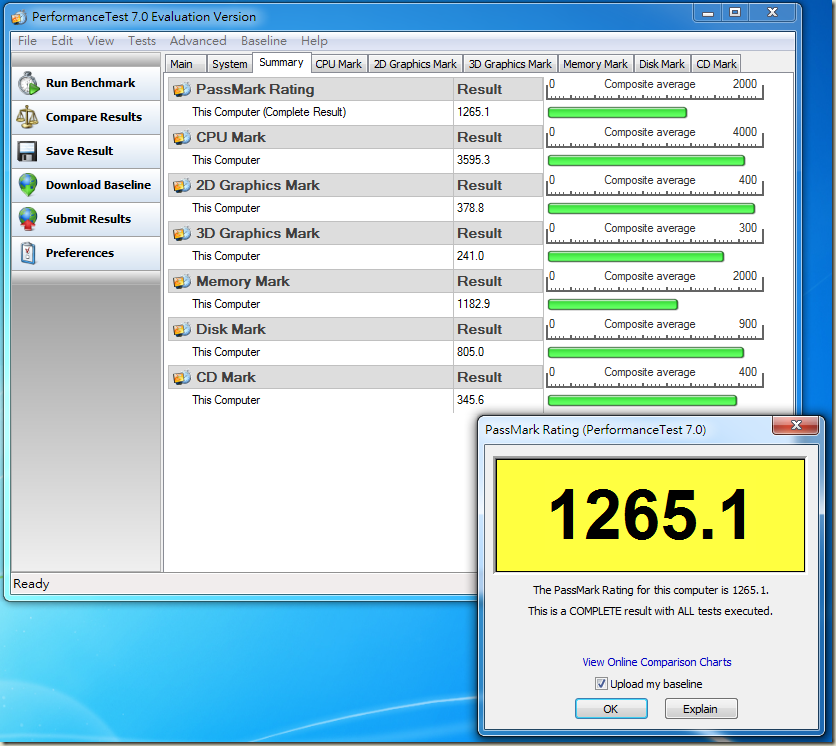Switch to the Main tab
836x746 pixels.
pyautogui.click(x=186, y=64)
